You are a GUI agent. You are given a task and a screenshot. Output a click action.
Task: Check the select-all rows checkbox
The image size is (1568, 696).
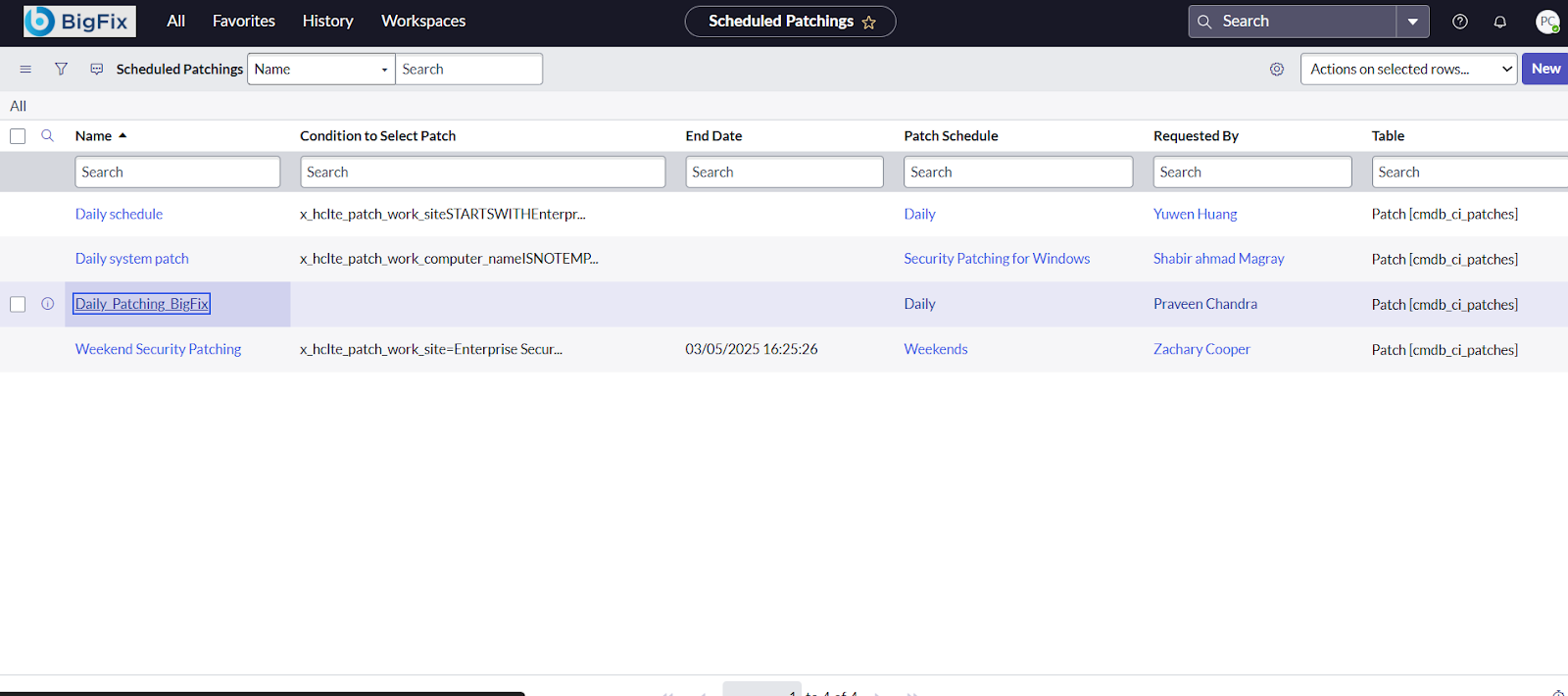click(x=18, y=136)
